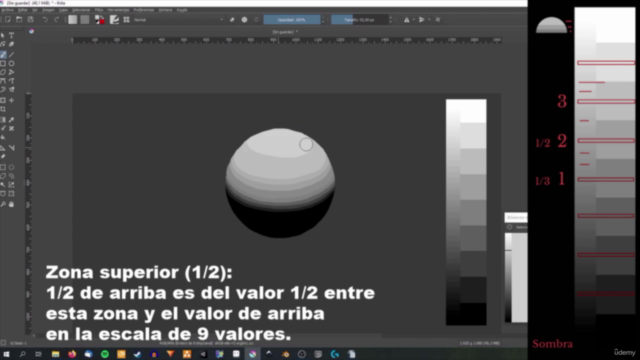
Task: Select the Text tool in toolbox
Action: coord(11,36)
